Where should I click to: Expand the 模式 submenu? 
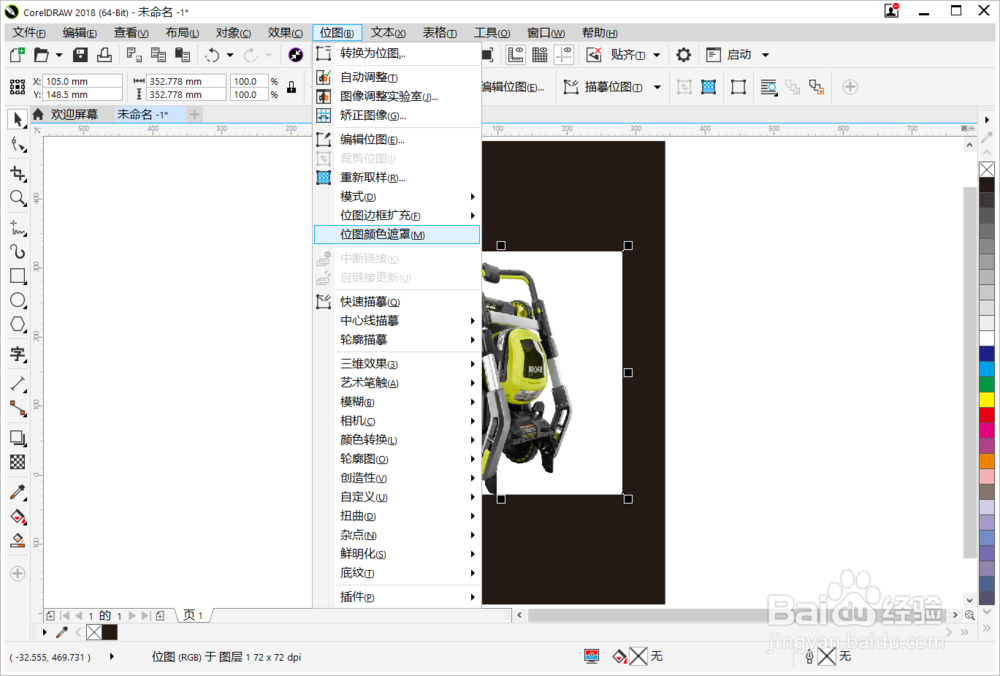(397, 196)
